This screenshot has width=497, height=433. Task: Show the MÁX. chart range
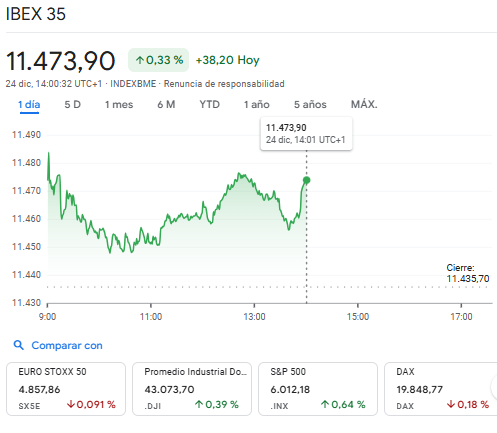click(x=364, y=105)
